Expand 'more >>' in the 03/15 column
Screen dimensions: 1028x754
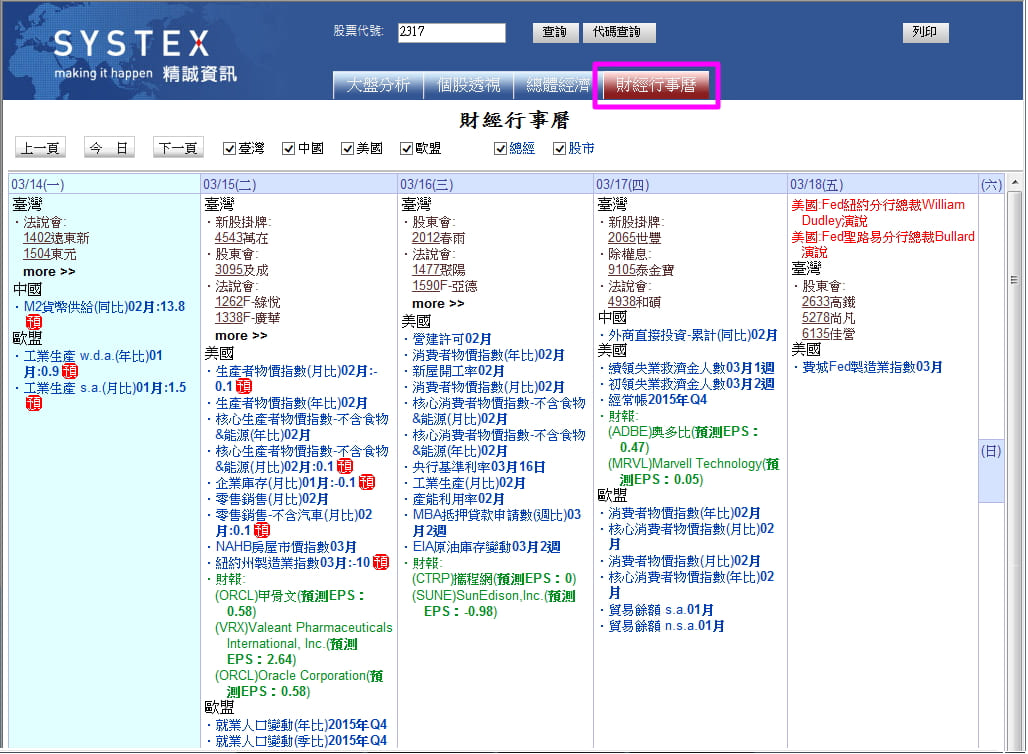coord(241,335)
